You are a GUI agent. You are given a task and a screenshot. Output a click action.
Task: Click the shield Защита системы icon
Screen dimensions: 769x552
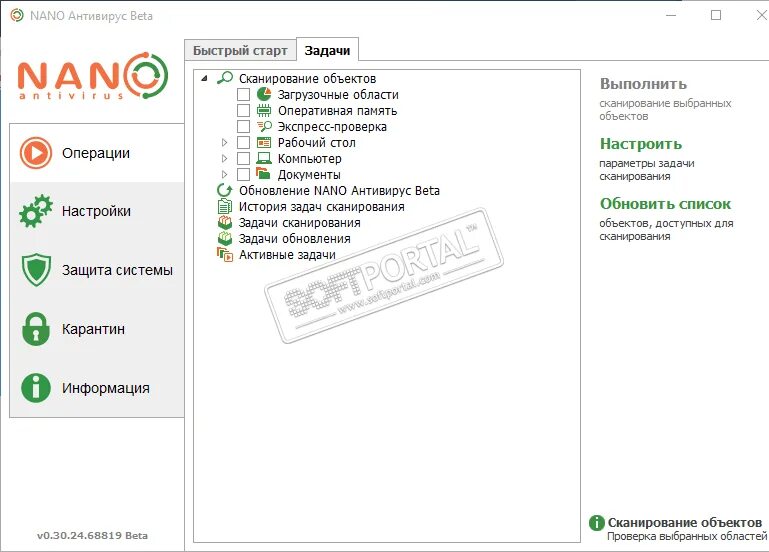(x=36, y=270)
